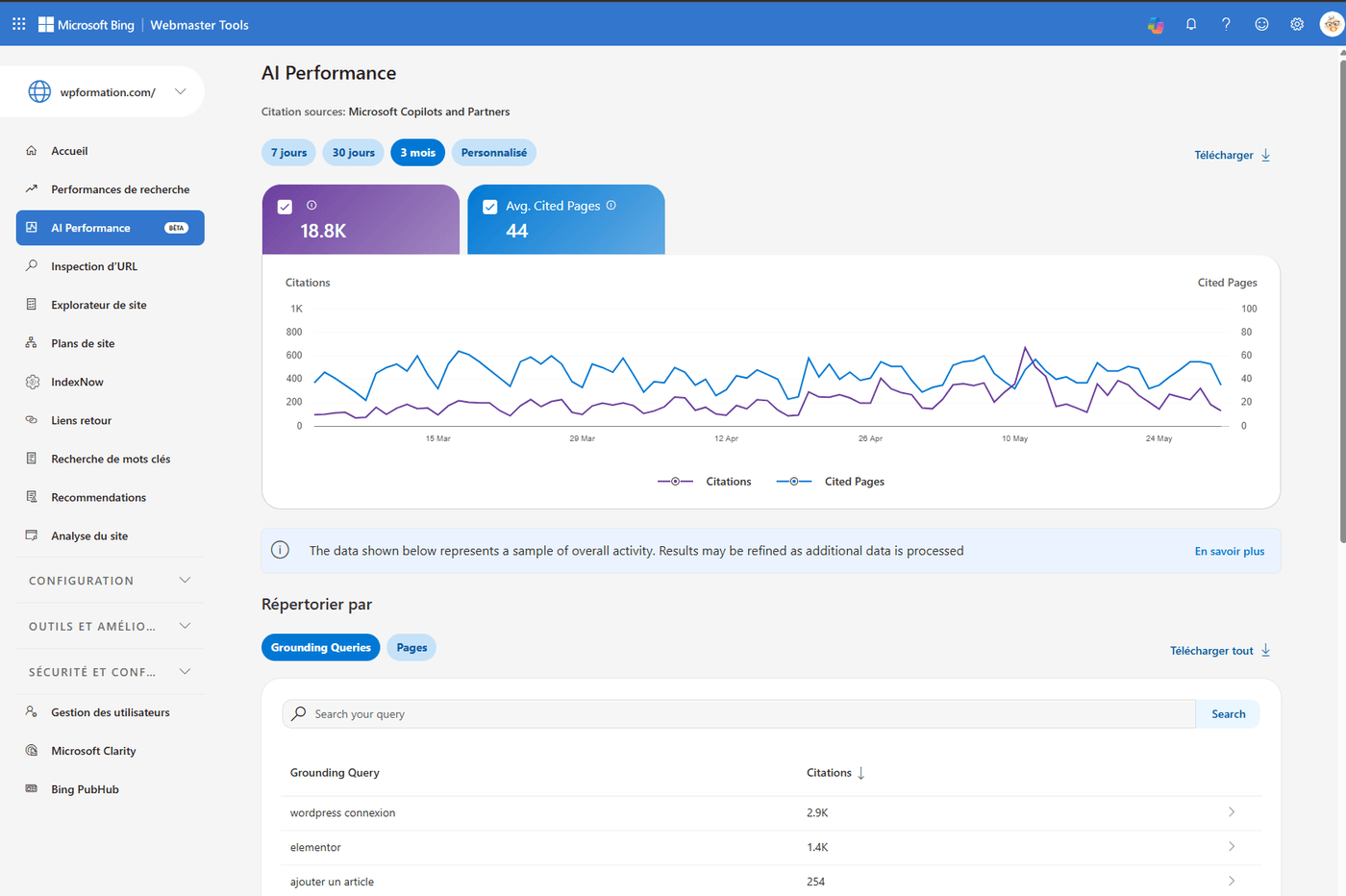
Task: Select the 3 mois range
Action: (x=418, y=152)
